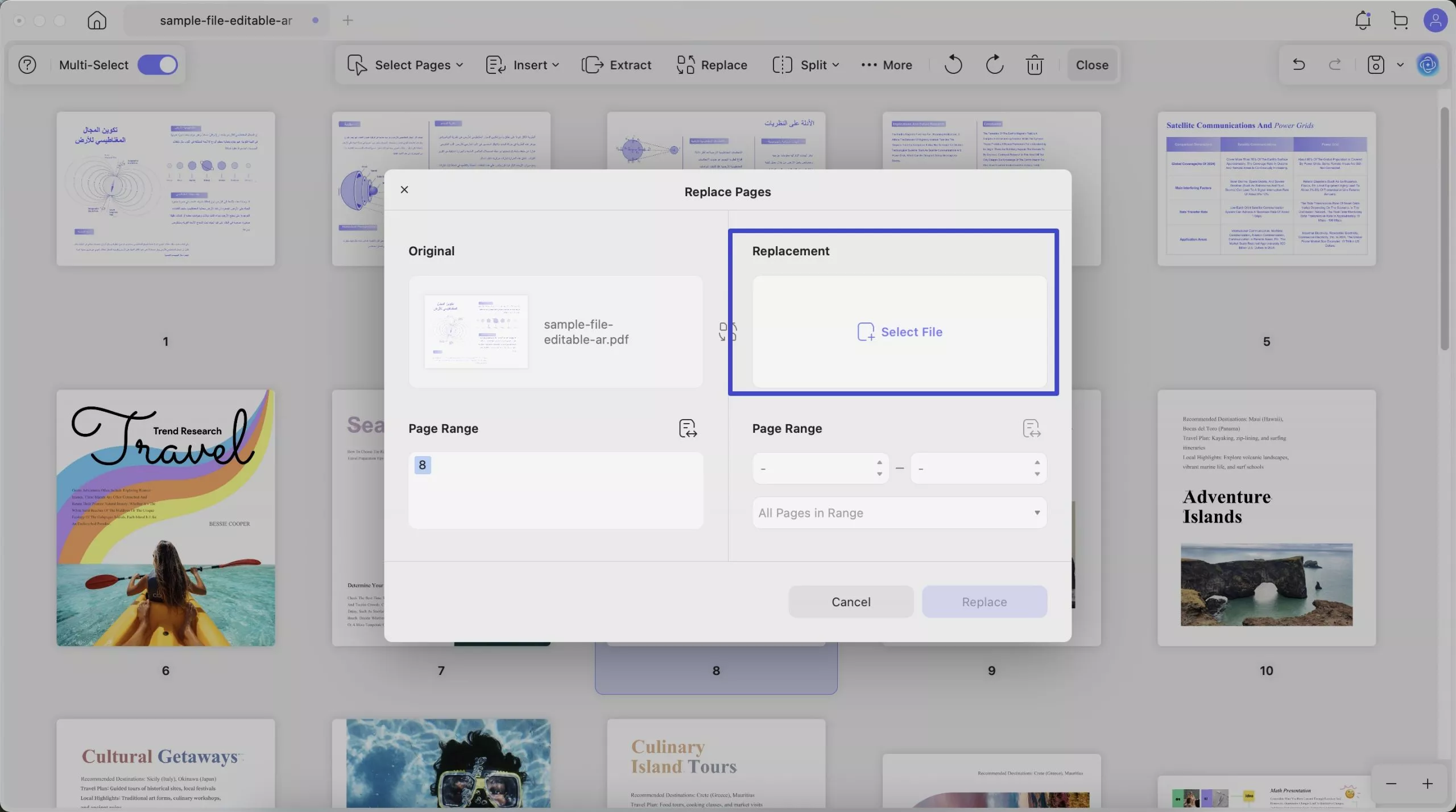Select page 5 Satellite Communications thumbnail
1456x812 pixels.
(1267, 189)
